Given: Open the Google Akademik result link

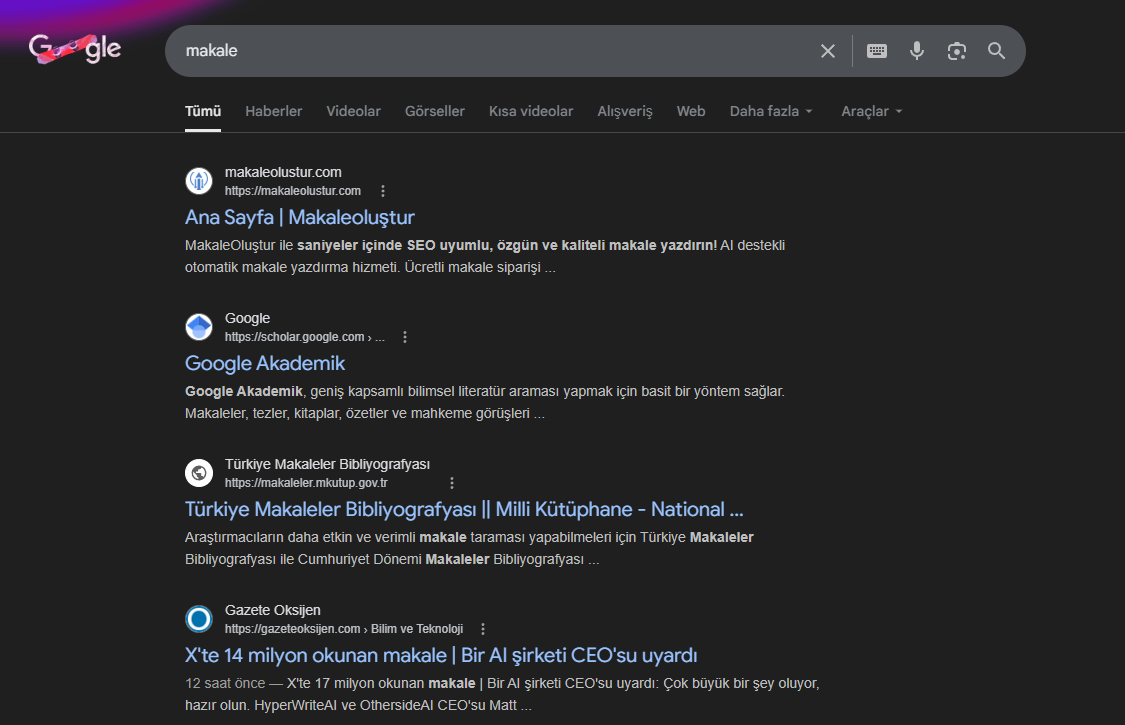Looking at the screenshot, I should click(265, 363).
